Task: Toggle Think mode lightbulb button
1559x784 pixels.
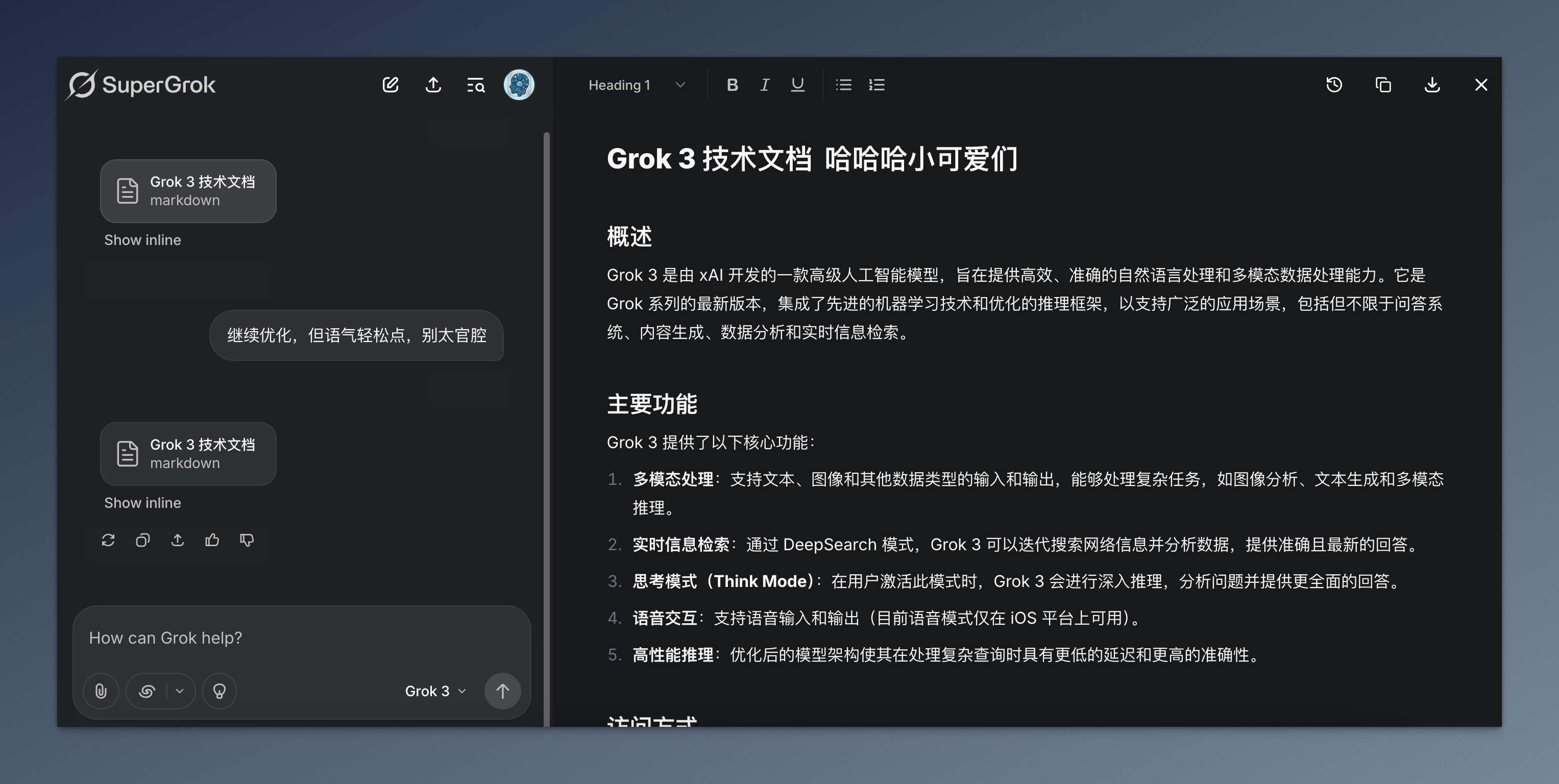Action: point(219,691)
